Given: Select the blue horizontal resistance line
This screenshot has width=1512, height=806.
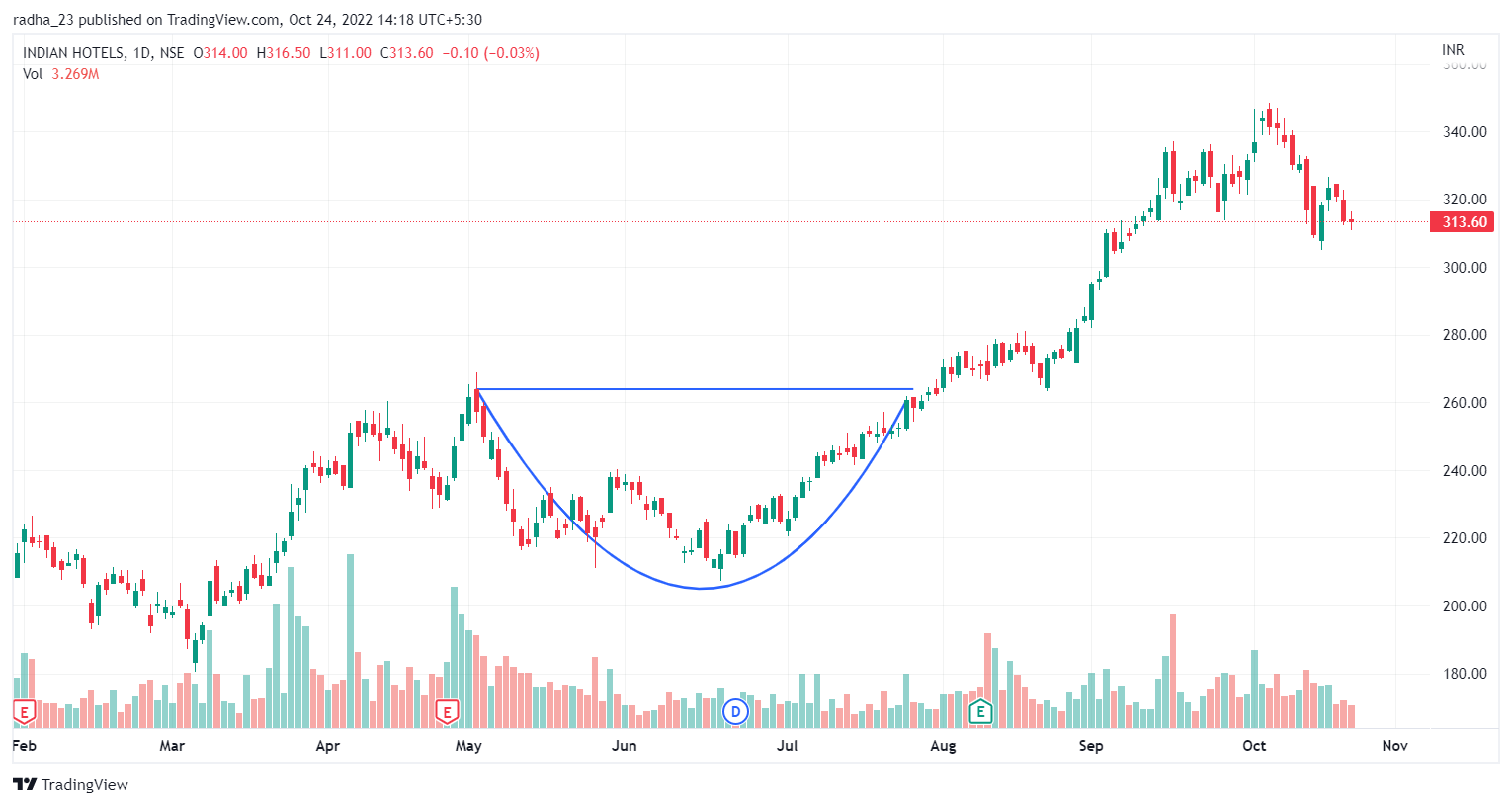Looking at the screenshot, I should [x=695, y=389].
